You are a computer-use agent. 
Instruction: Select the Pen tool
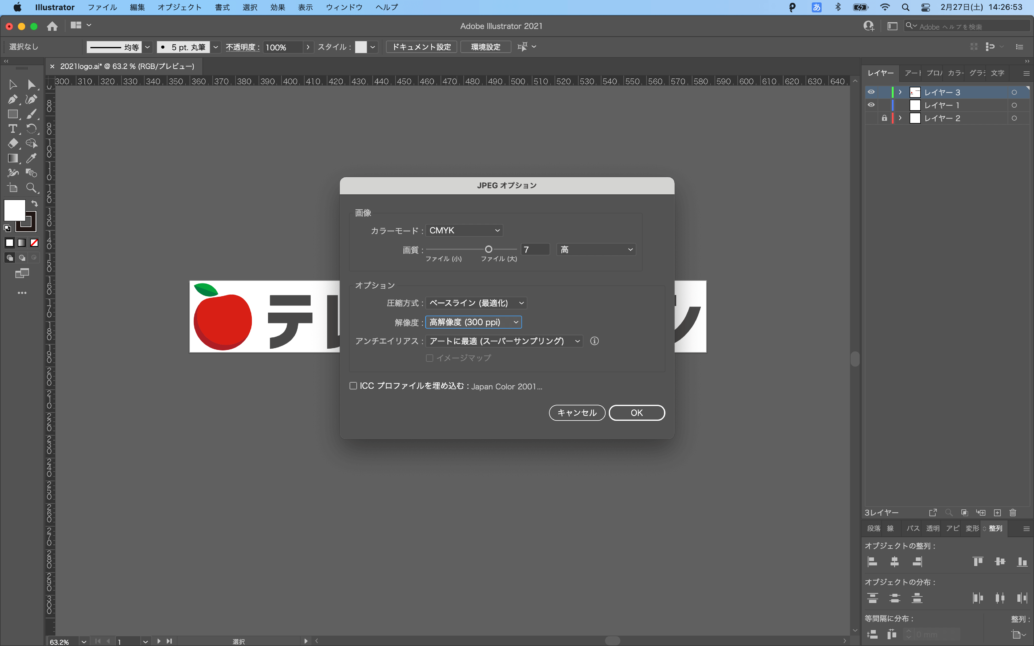[x=13, y=100]
